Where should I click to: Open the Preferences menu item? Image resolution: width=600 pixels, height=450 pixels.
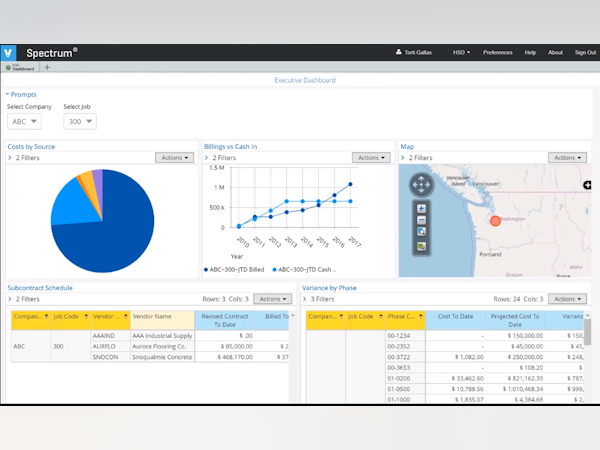click(x=497, y=52)
